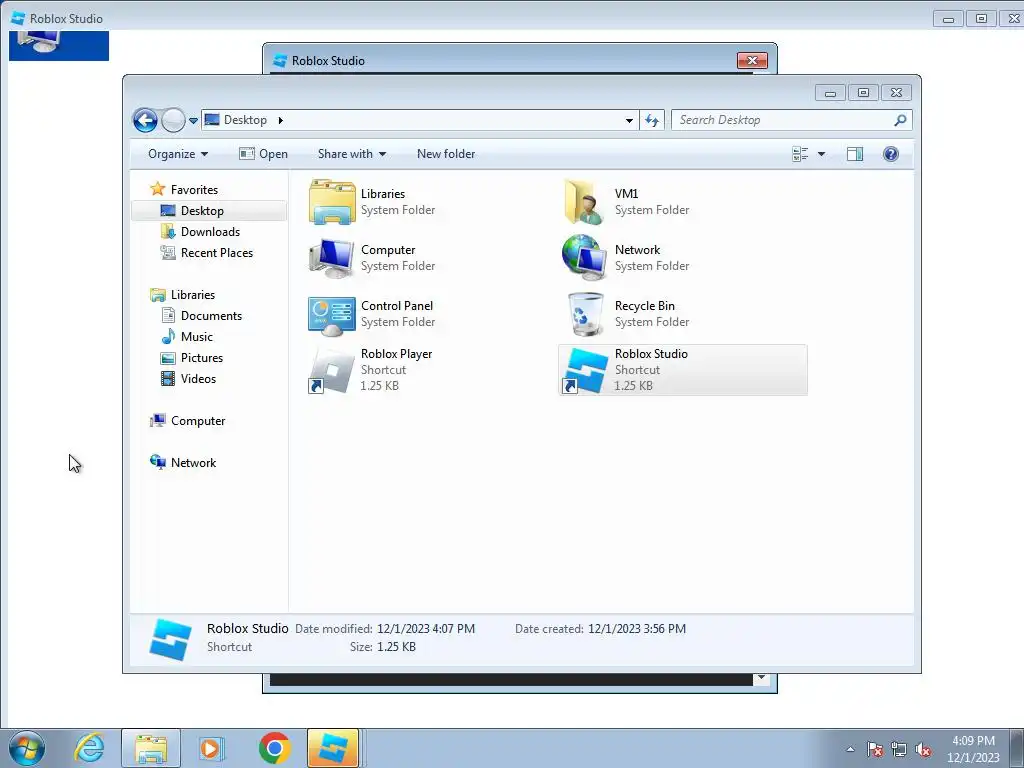Open Google Chrome from the taskbar
The image size is (1024, 768).
coord(274,748)
